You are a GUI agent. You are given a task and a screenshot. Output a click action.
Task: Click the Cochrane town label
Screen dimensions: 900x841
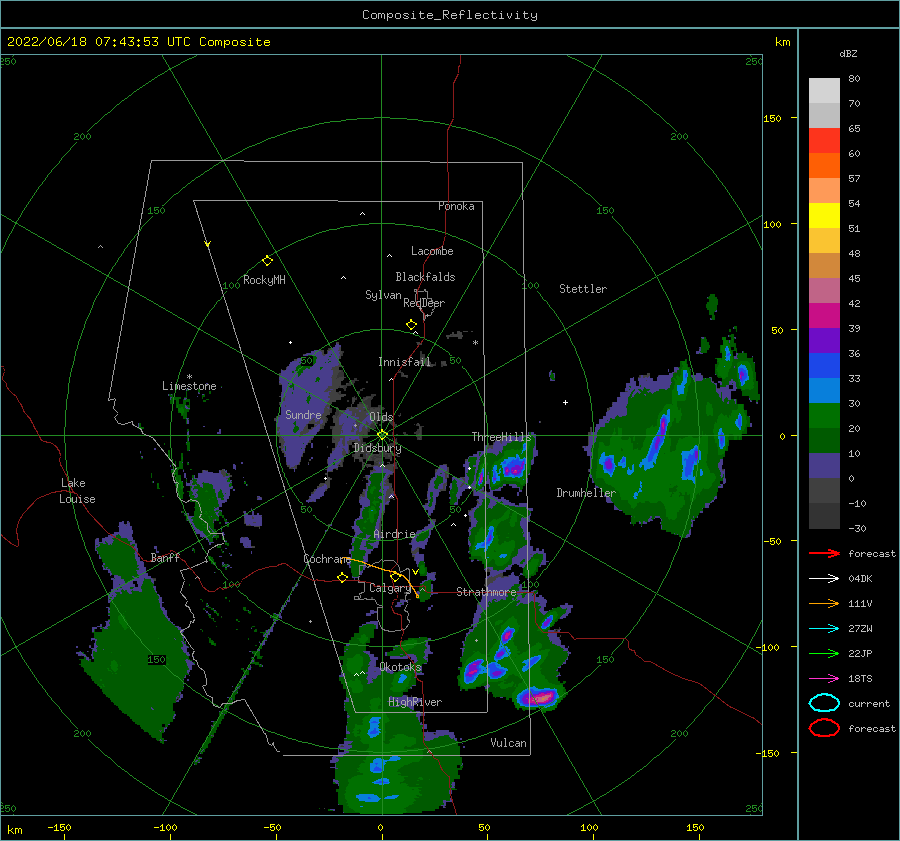pos(327,559)
